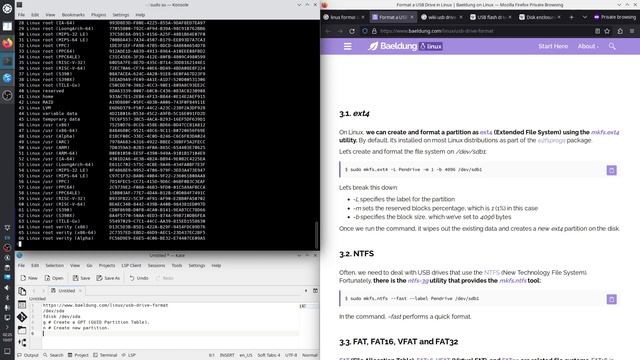Switch to 'Disk enclosure' Firefox tab
Viewport: 640px width, 360px height.
coord(540,17)
